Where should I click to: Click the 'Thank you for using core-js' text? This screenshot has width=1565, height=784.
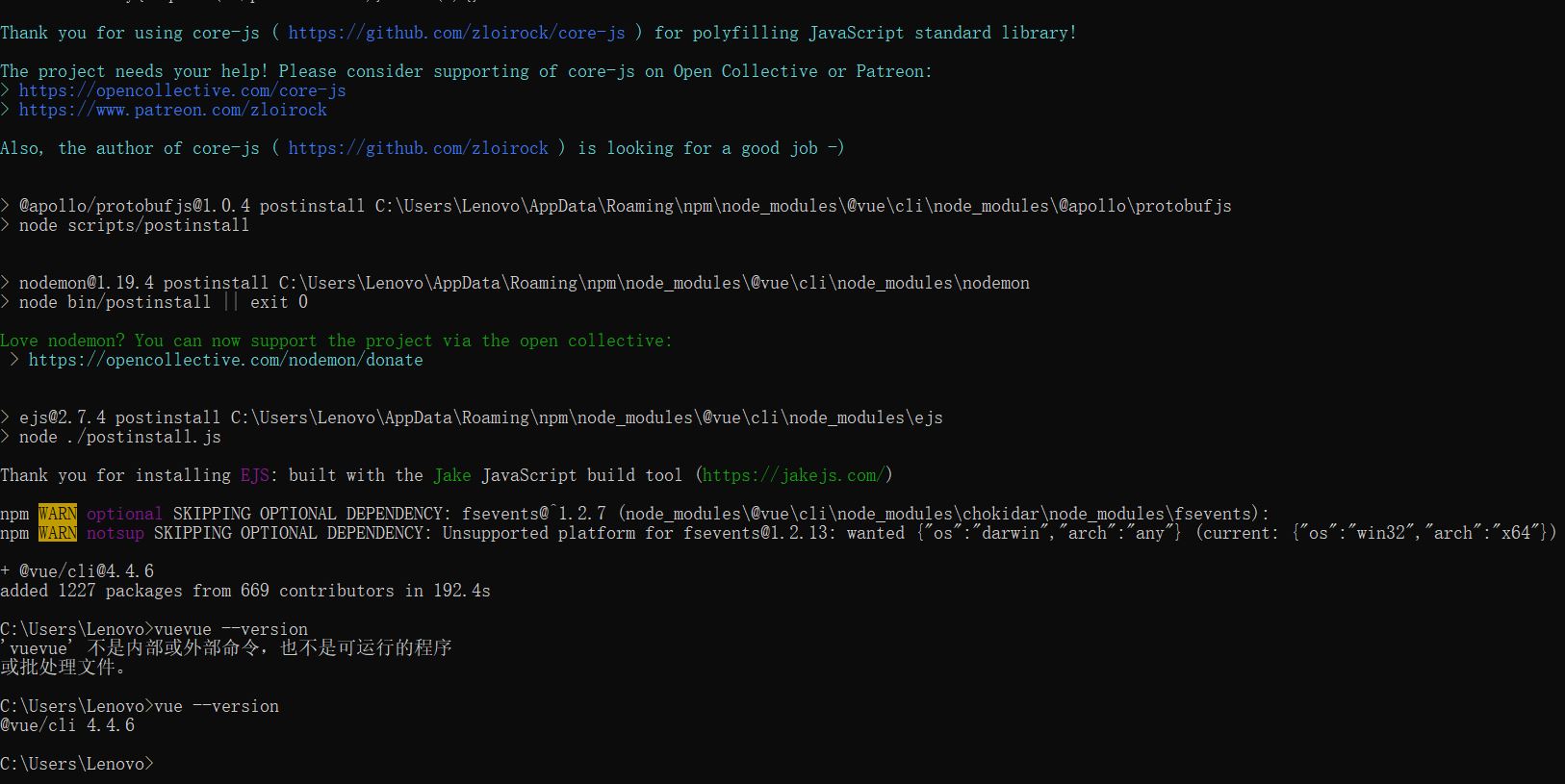click(x=130, y=33)
